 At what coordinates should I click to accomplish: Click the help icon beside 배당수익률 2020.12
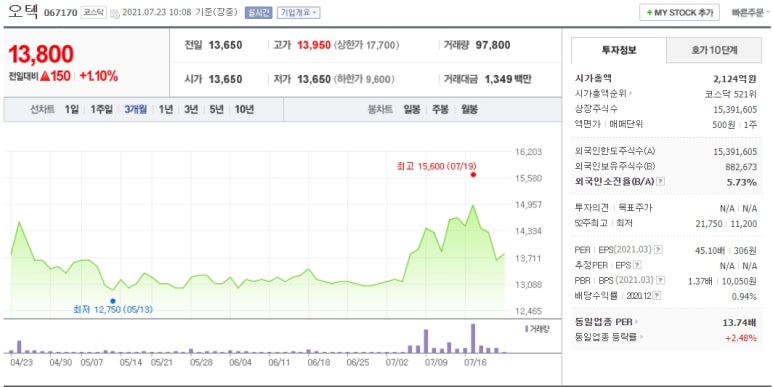(657, 296)
